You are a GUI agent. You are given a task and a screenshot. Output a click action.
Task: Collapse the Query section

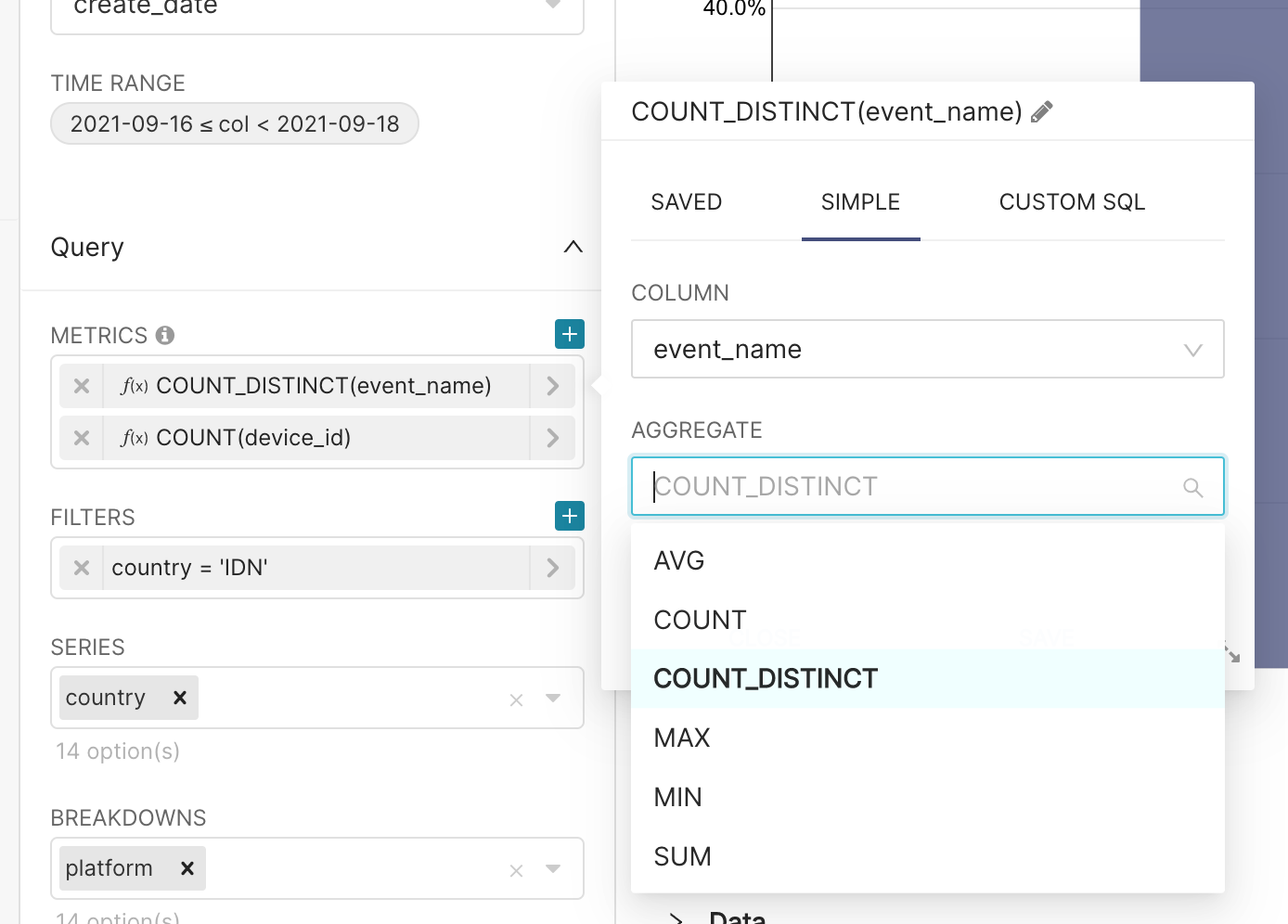pyautogui.click(x=573, y=247)
